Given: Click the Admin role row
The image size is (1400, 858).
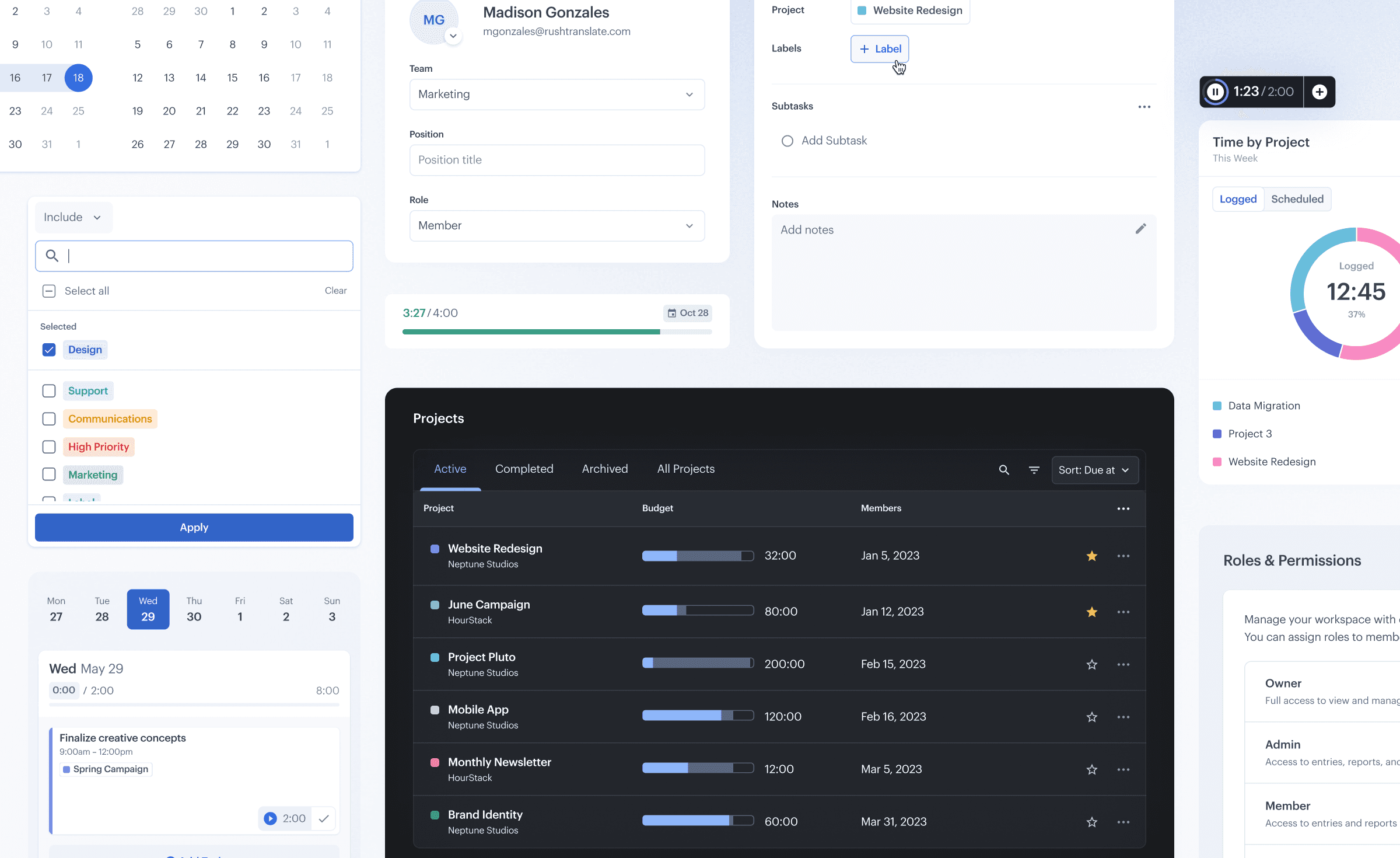Looking at the screenshot, I should pyautogui.click(x=1322, y=753).
